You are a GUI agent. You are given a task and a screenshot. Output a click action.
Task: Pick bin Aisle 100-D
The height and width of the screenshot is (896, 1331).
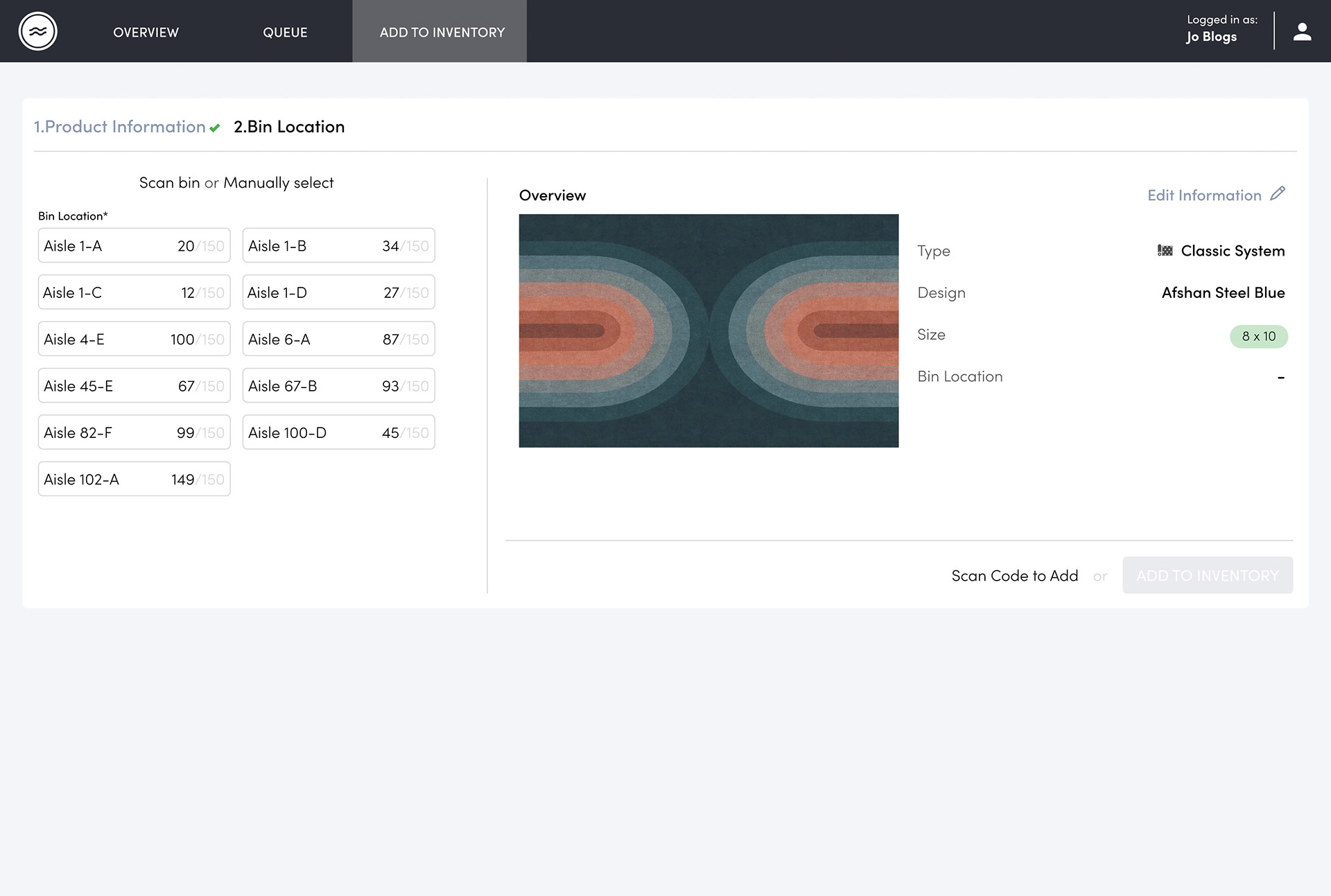[338, 432]
